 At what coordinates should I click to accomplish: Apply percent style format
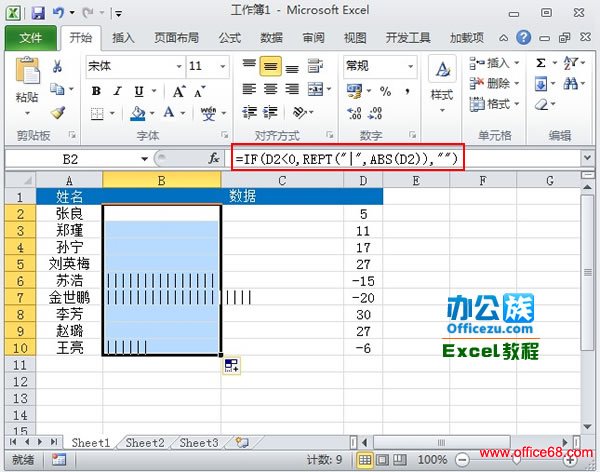385,91
